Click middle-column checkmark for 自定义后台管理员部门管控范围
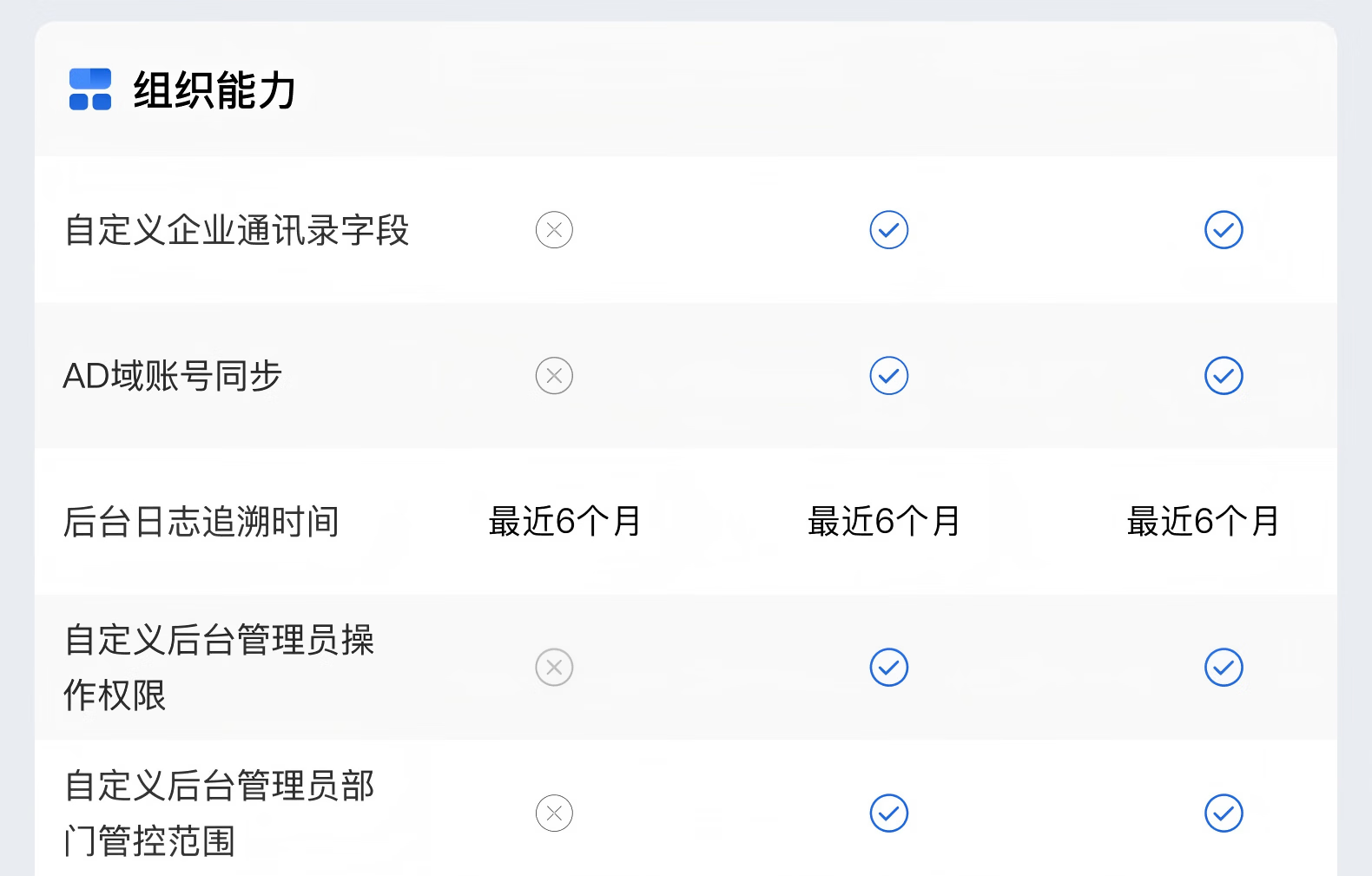This screenshot has height=876, width=1372. coord(888,813)
